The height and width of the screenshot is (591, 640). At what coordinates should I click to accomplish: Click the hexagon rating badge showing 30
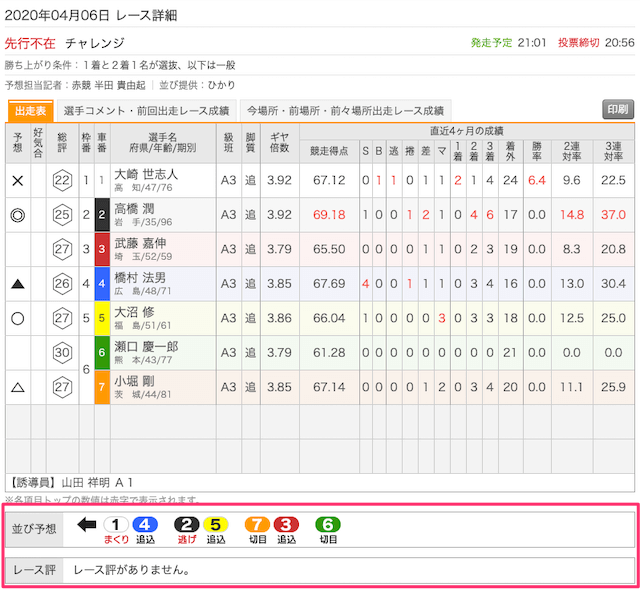click(63, 352)
